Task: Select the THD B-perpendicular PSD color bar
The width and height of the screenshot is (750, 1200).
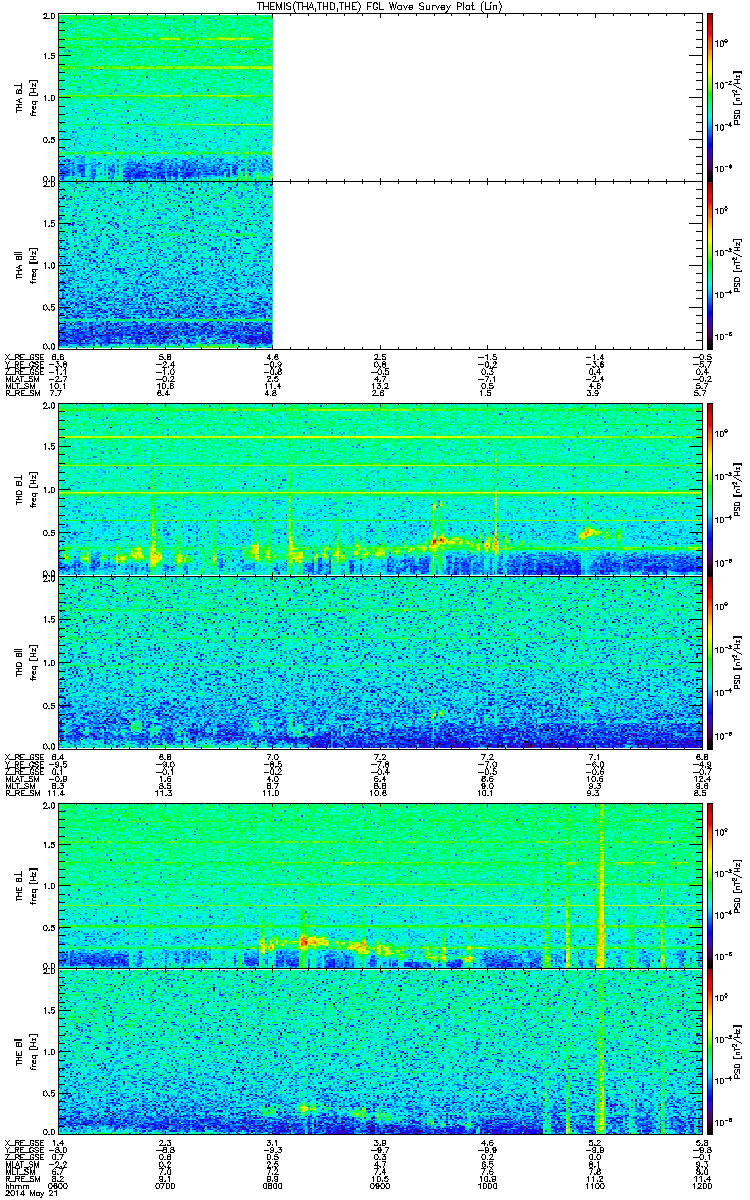Action: (710, 489)
